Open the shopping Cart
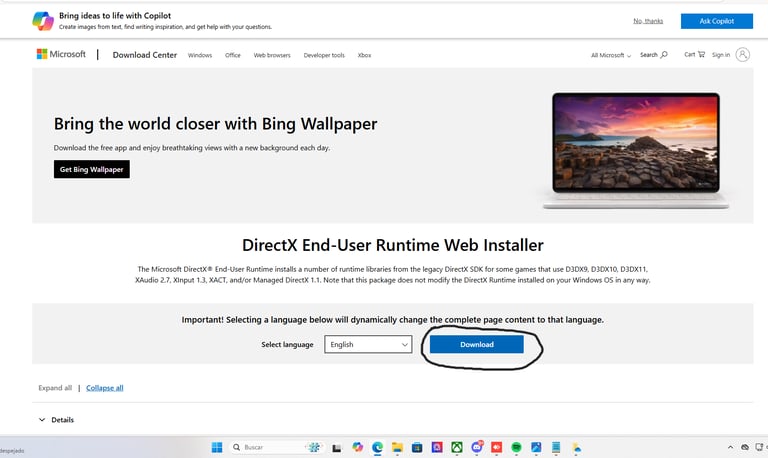Viewport: 768px width, 458px height. (695, 54)
